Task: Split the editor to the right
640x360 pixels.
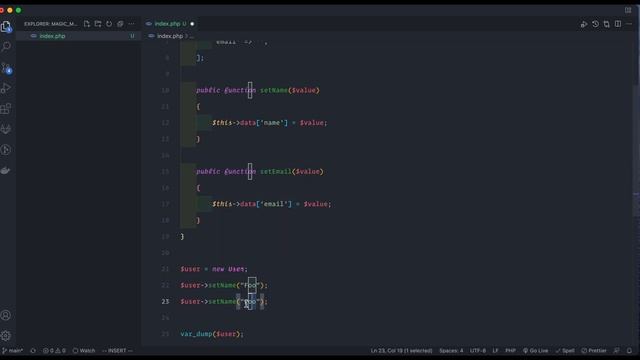Action: click(618, 24)
